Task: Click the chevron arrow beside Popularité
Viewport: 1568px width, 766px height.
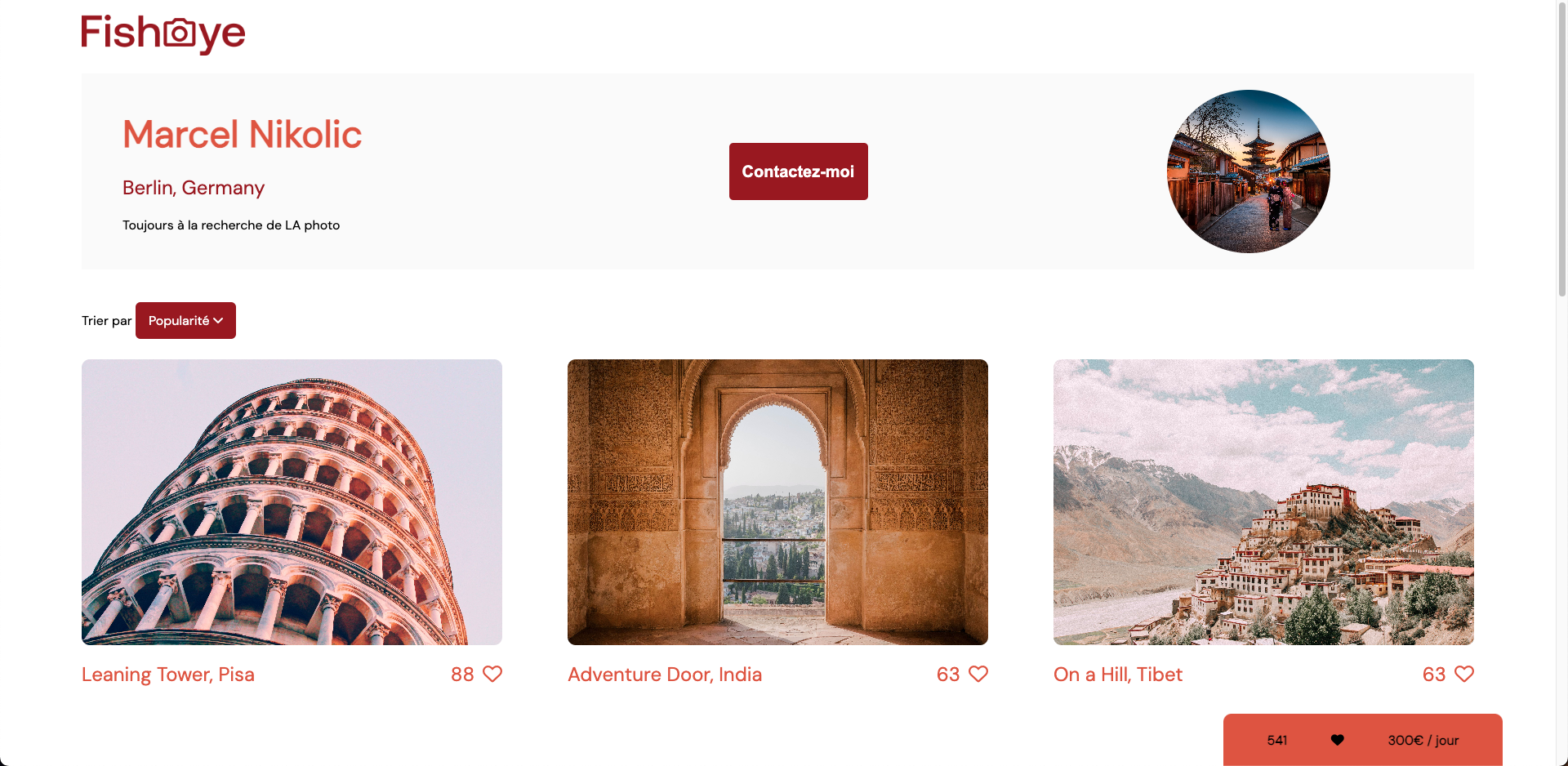Action: pos(218,321)
